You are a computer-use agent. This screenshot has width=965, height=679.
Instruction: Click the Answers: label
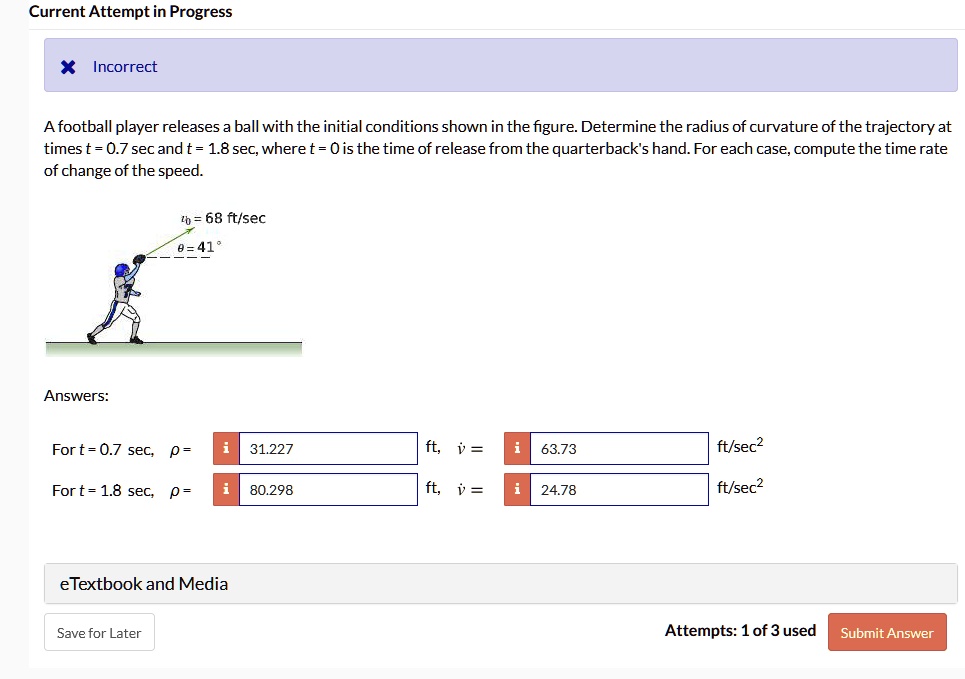(x=76, y=395)
